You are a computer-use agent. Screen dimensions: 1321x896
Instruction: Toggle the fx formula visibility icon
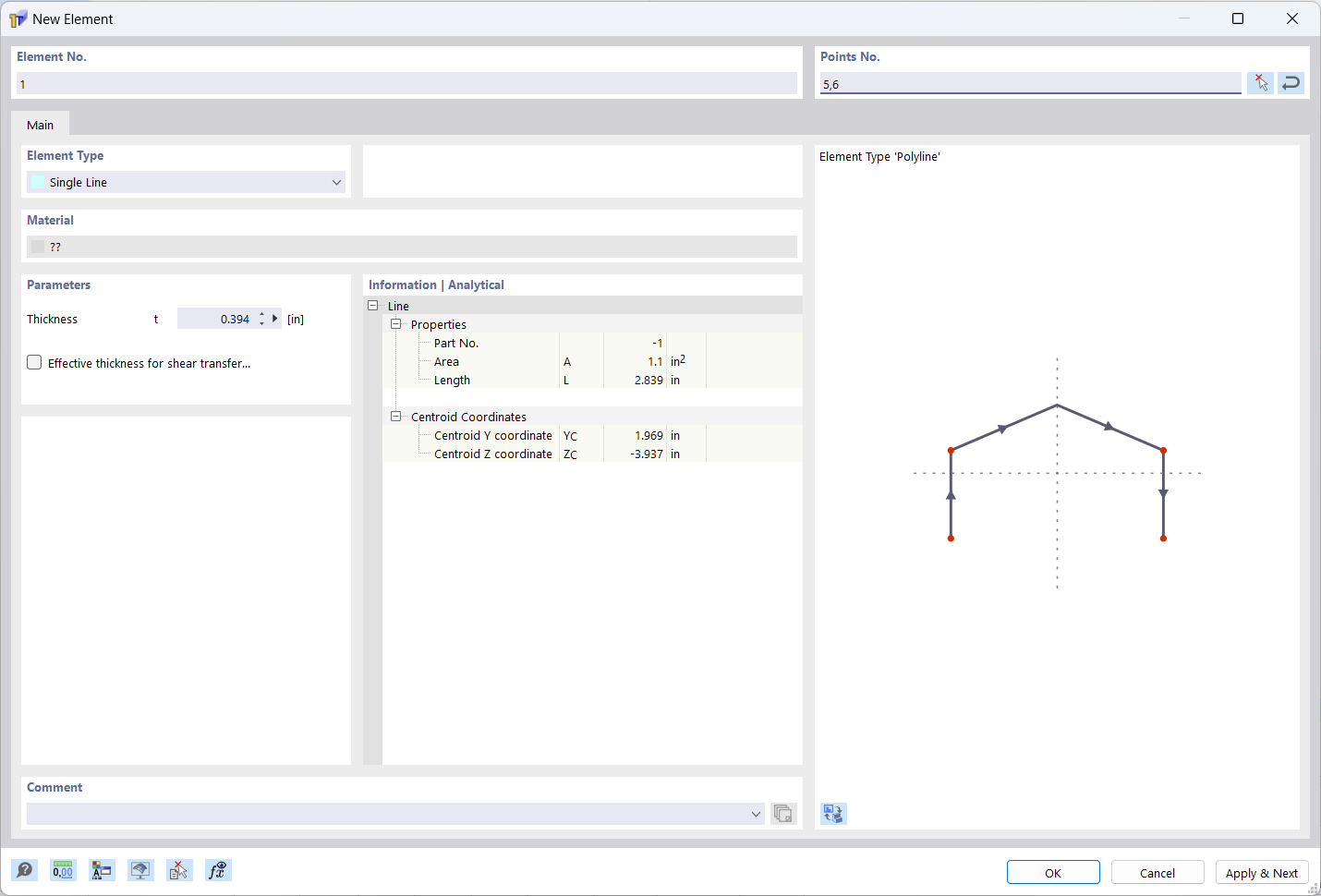218,870
